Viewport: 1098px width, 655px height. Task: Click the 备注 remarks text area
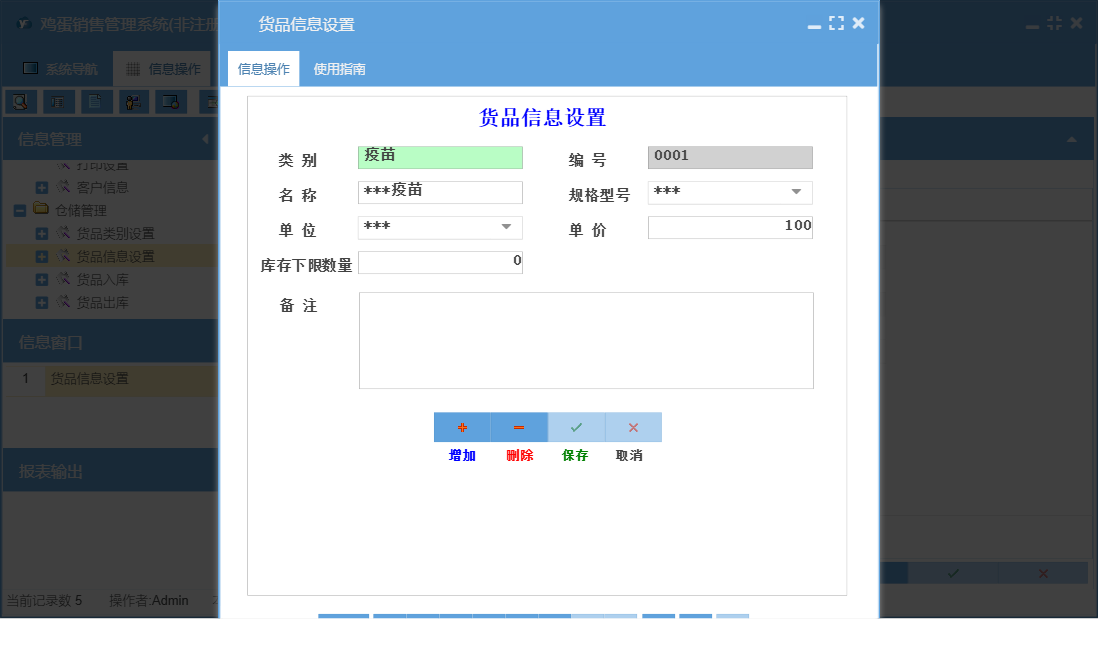pos(585,340)
